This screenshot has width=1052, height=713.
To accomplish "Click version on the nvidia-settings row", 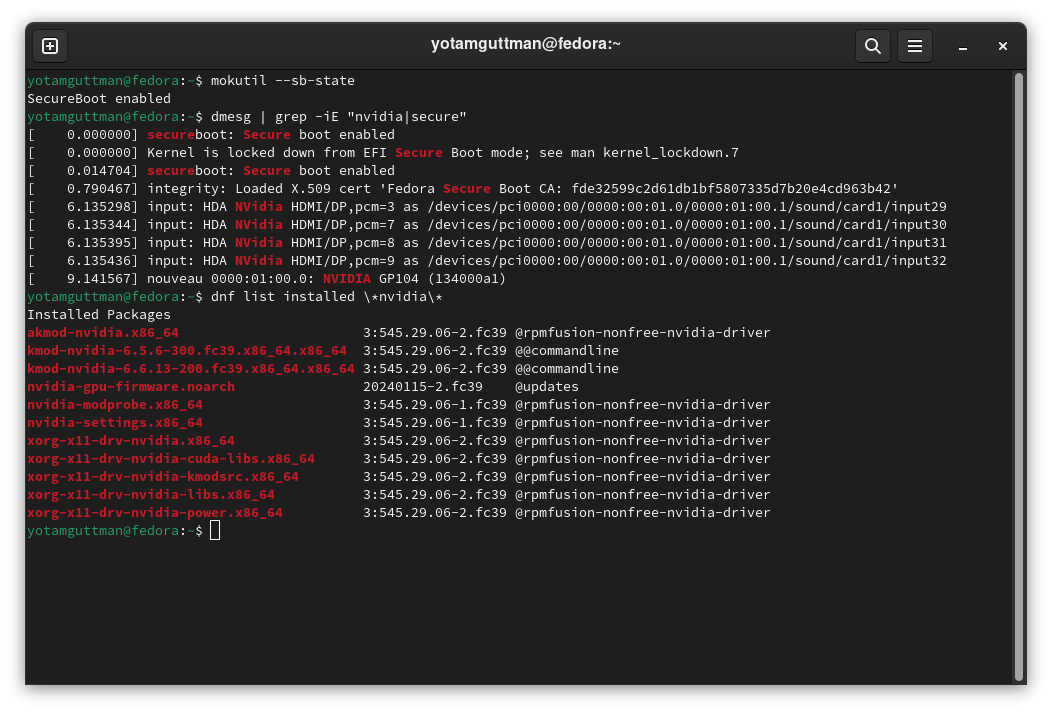I will point(435,423).
